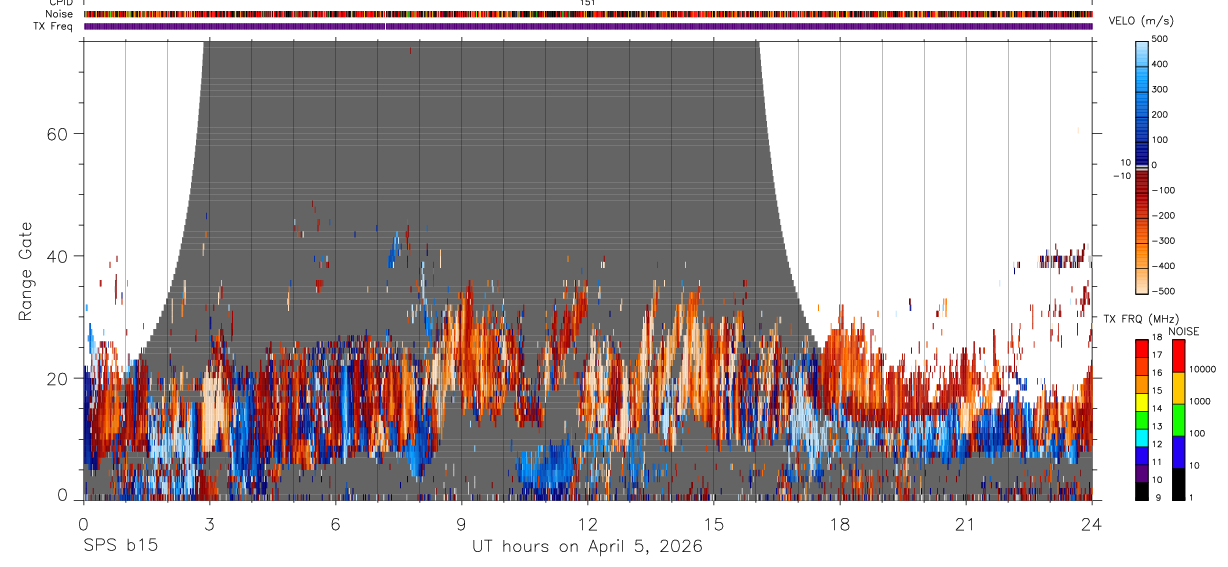
Task: Click the purple TX Freq strip bar
Action: pos(588,26)
